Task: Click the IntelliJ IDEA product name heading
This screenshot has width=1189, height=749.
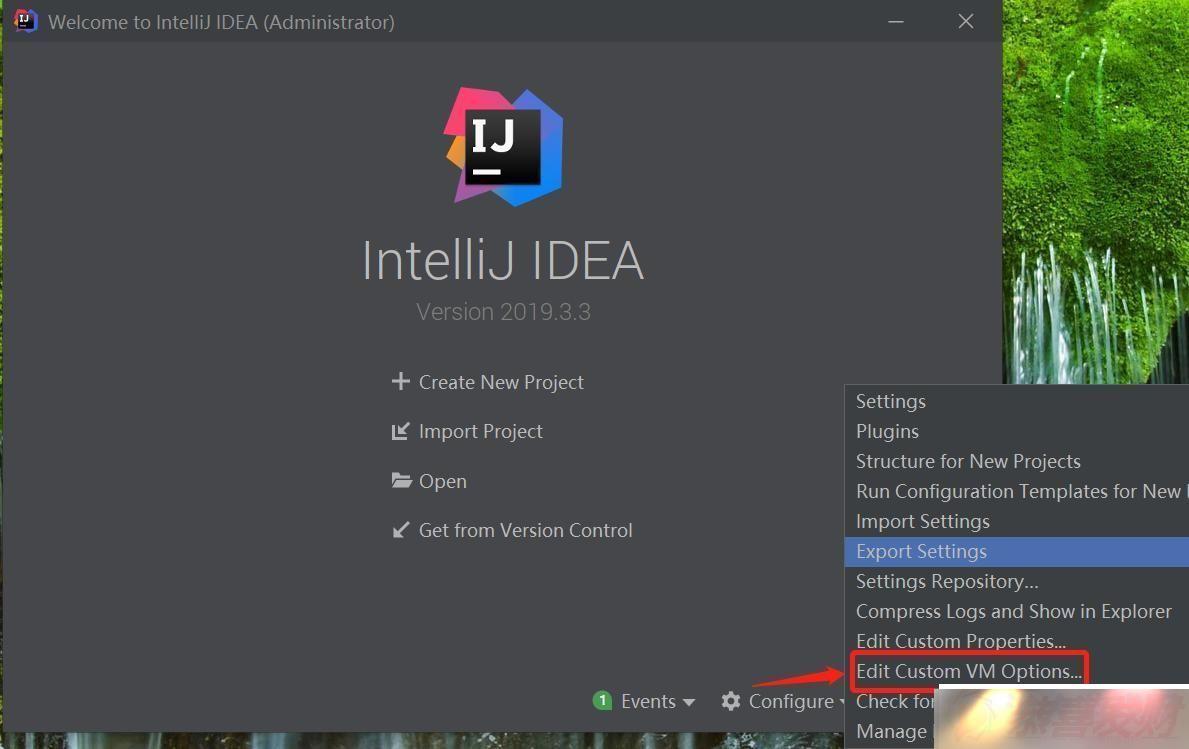Action: [503, 260]
